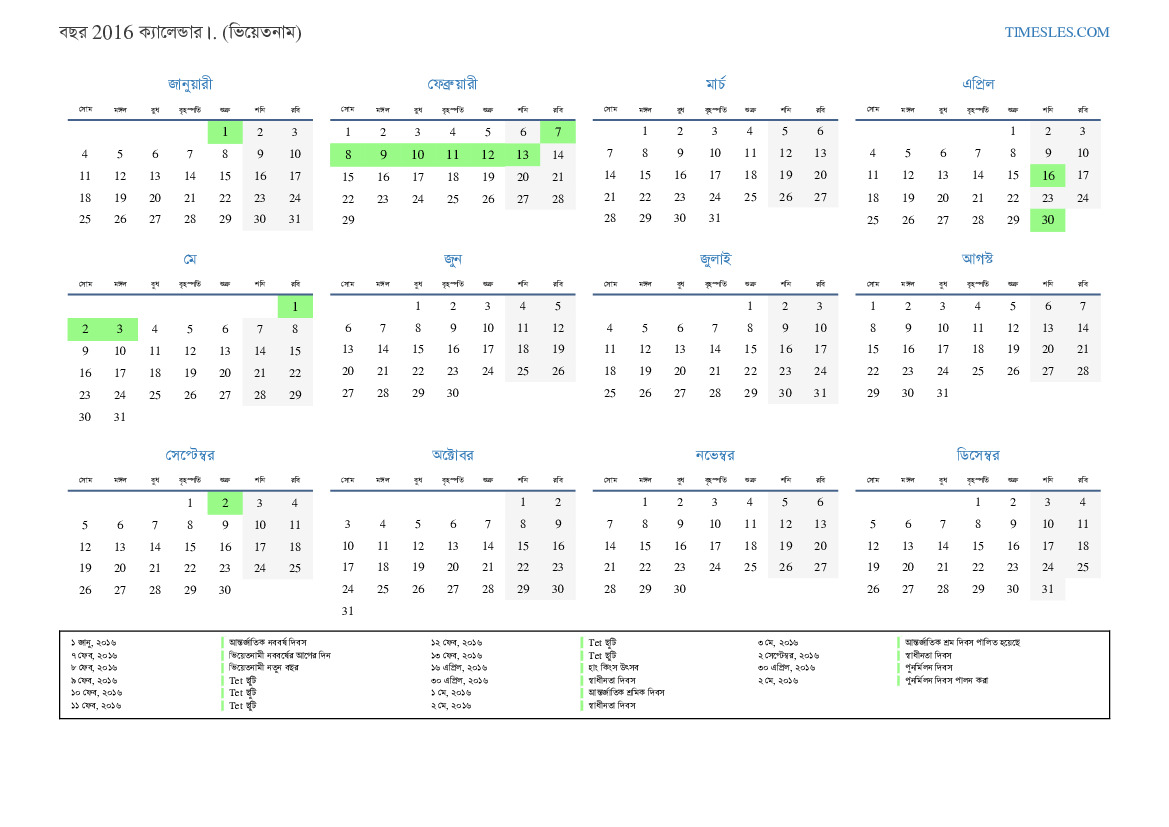Click date 31 in অক্টোবর
Viewport: 1169px width, 827px height.
pyautogui.click(x=347, y=611)
